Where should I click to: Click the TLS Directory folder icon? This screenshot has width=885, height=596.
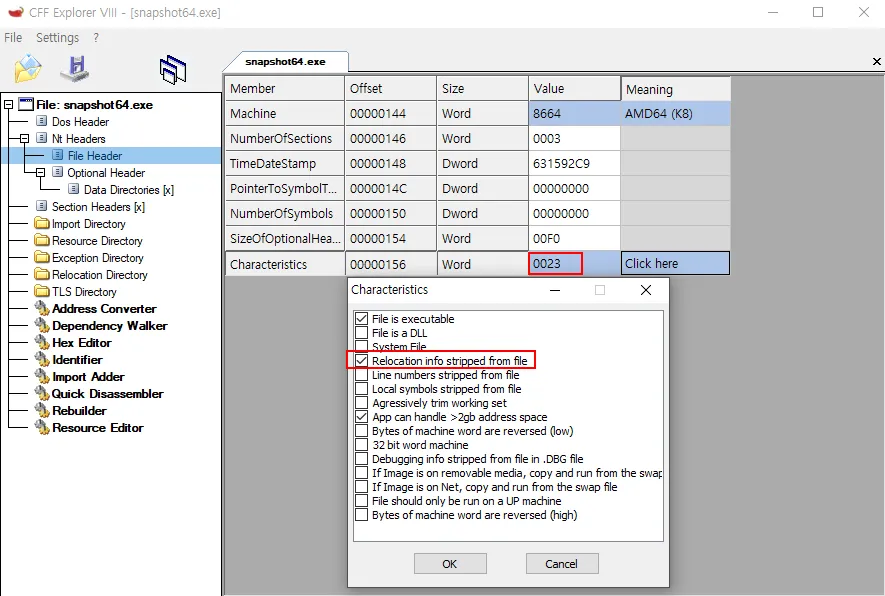tap(42, 291)
